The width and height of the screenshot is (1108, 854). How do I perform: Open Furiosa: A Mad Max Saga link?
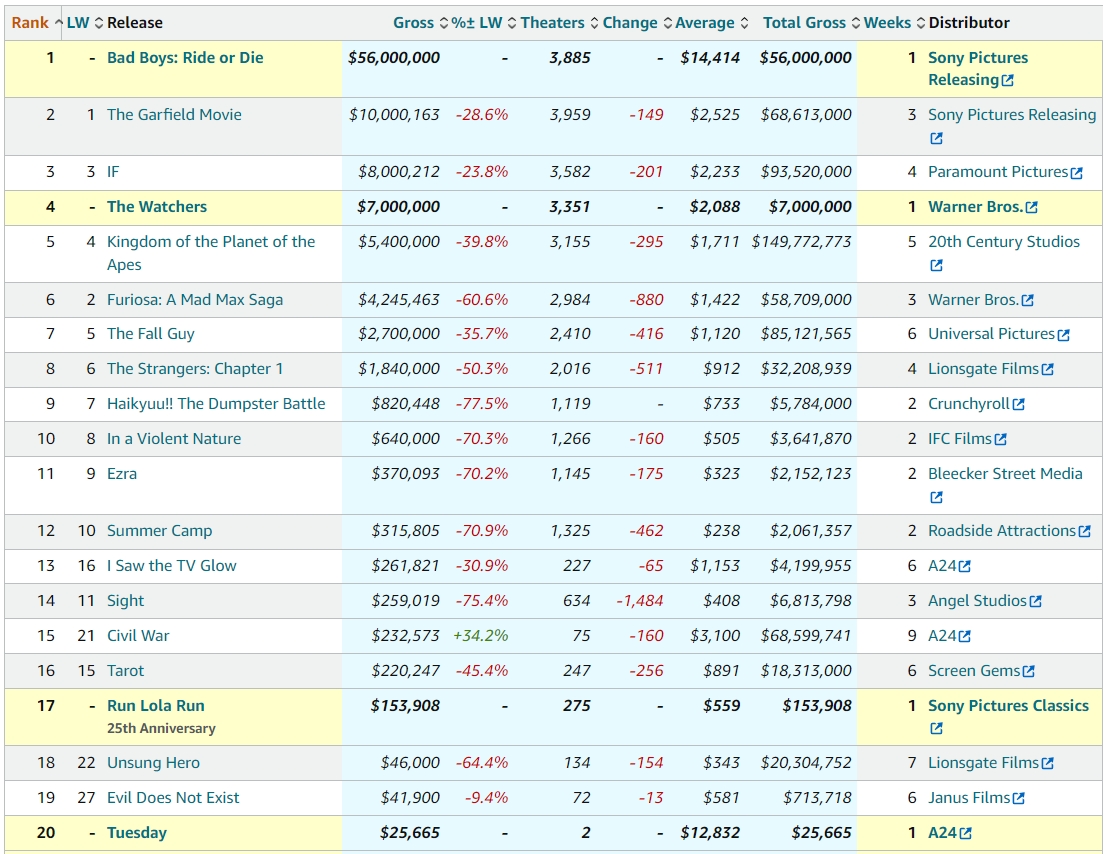tap(195, 300)
